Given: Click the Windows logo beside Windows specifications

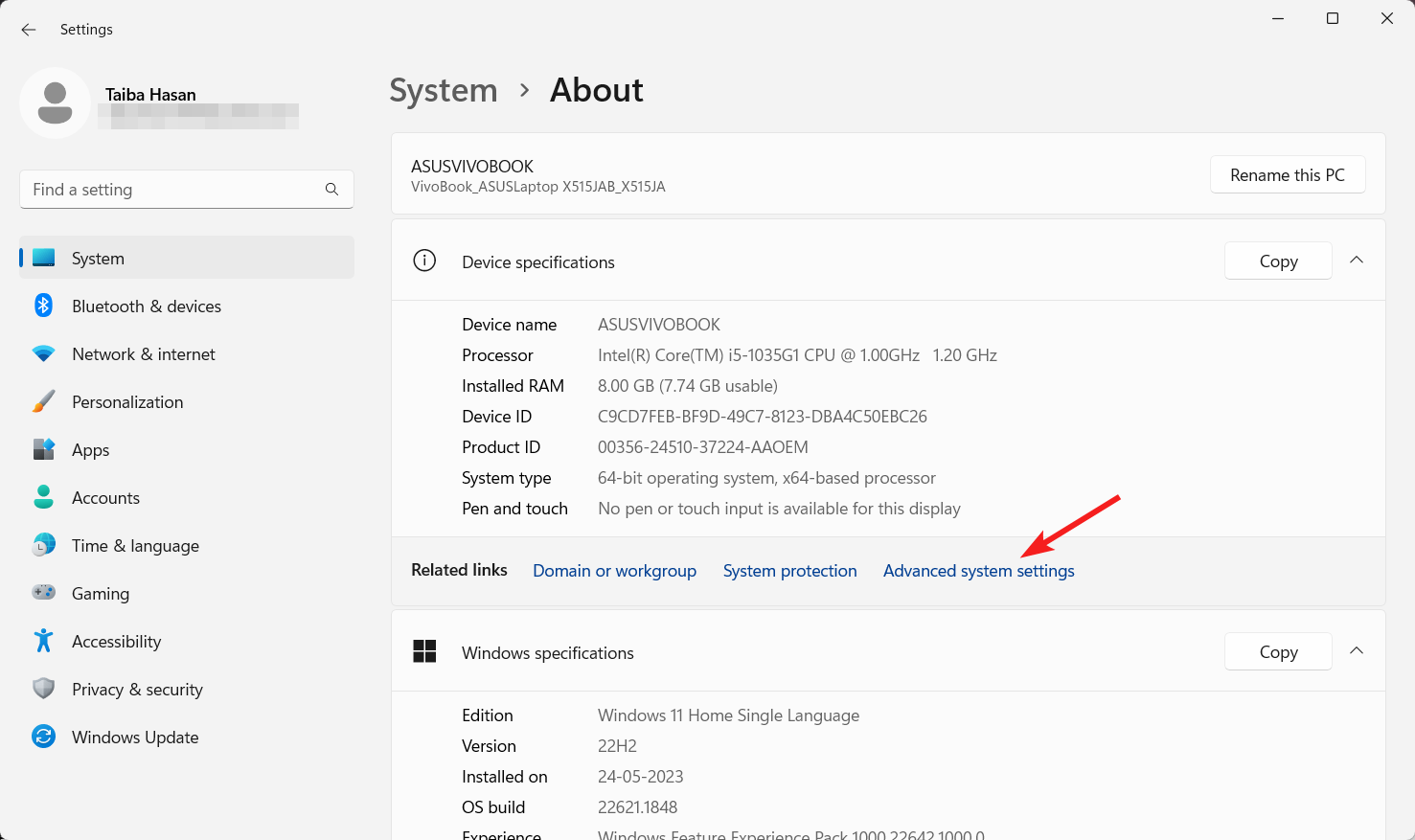Looking at the screenshot, I should [x=424, y=651].
